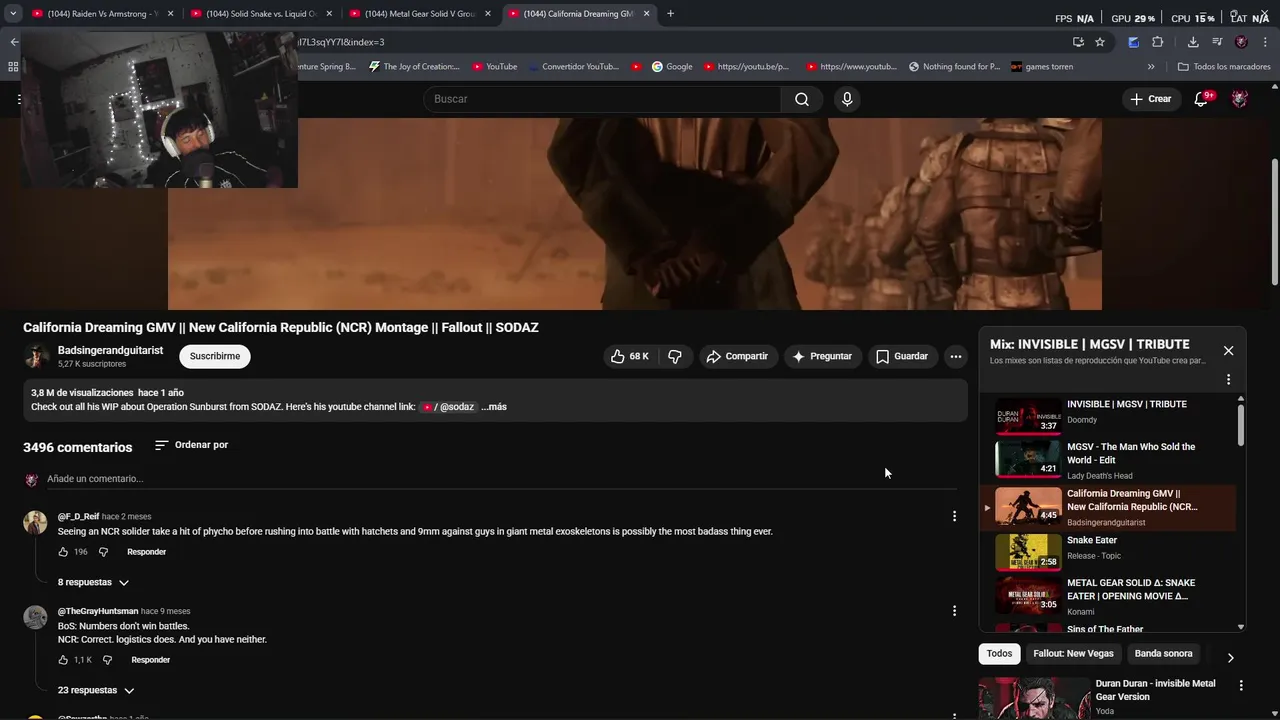Open Ordenar por sort dropdown
Image resolution: width=1280 pixels, height=720 pixels.
click(x=191, y=445)
